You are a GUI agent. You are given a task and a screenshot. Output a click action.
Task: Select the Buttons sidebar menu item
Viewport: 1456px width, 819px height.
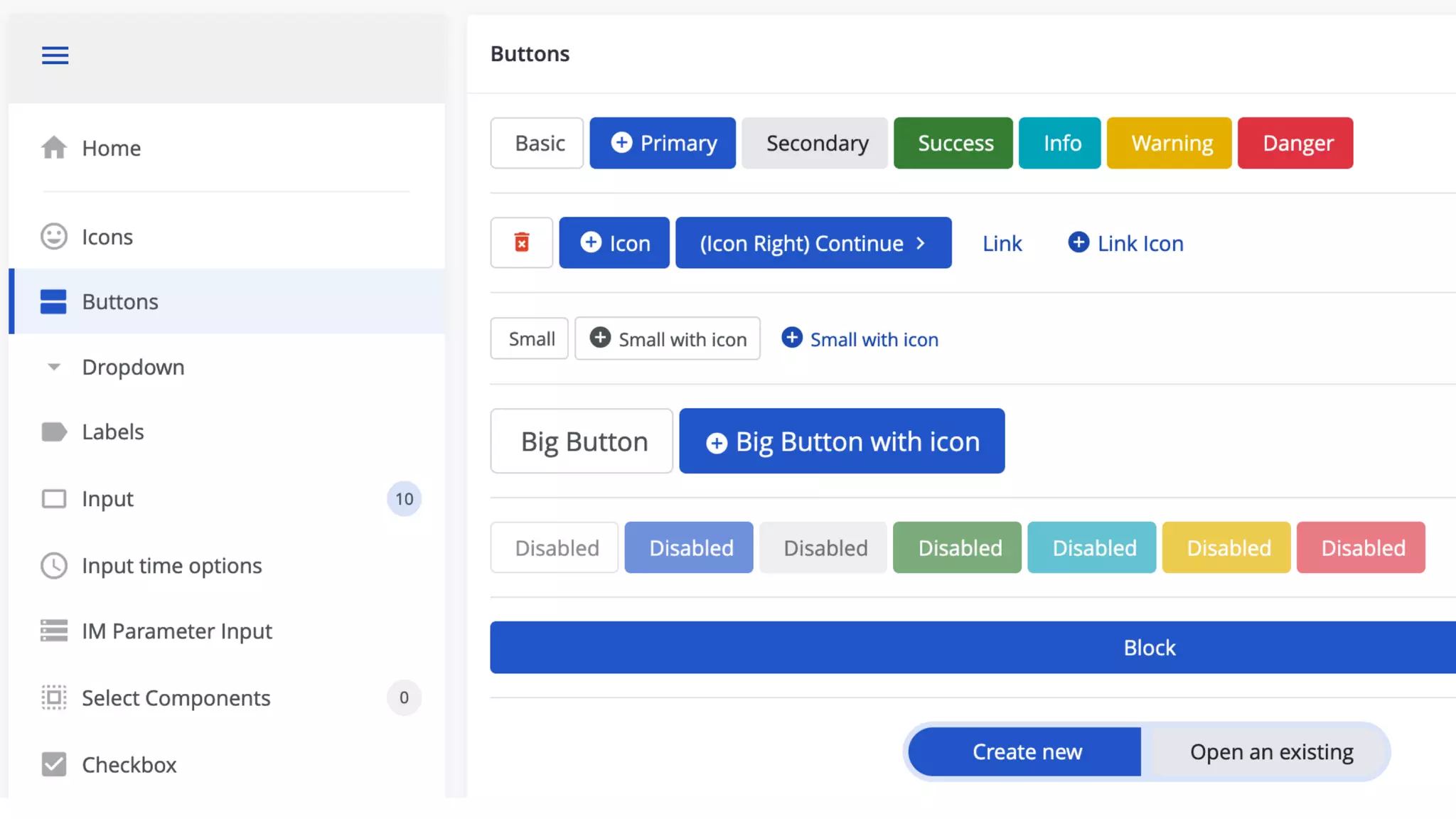tap(120, 301)
